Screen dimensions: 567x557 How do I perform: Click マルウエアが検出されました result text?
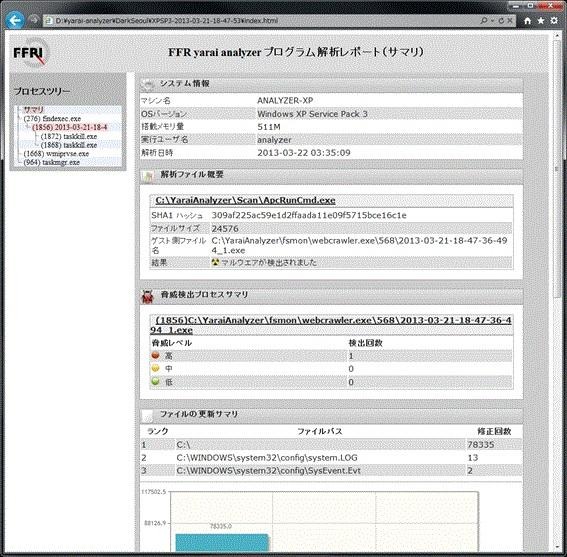pos(268,263)
